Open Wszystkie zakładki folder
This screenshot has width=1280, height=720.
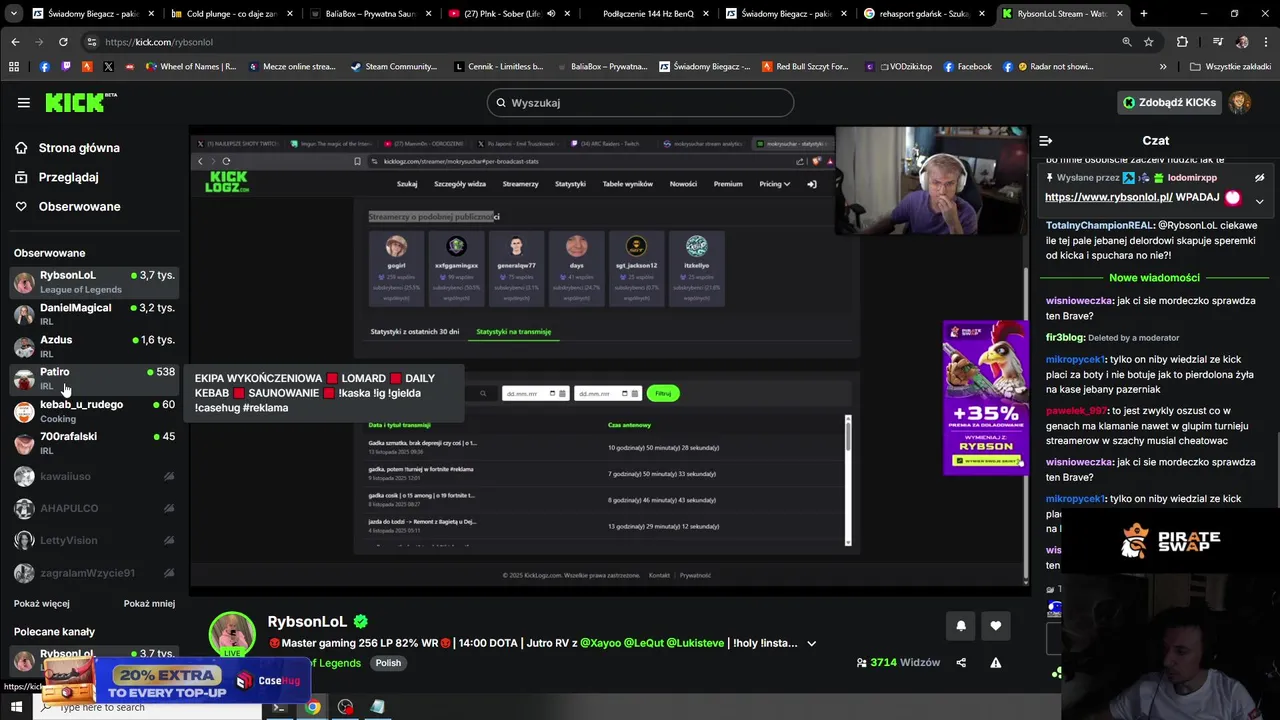coord(1230,67)
